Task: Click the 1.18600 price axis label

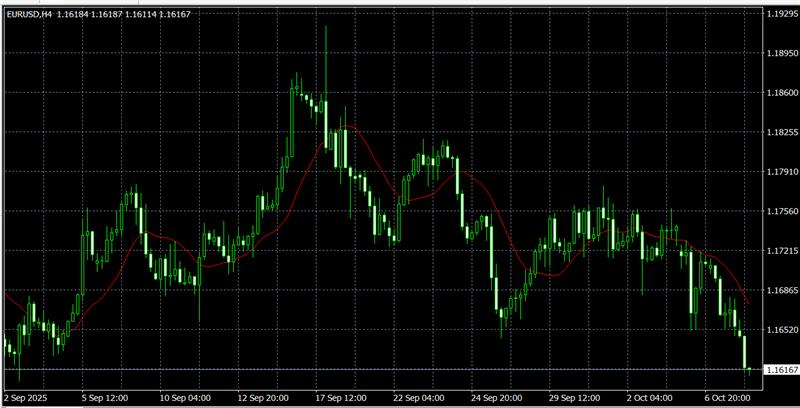Action: (782, 93)
